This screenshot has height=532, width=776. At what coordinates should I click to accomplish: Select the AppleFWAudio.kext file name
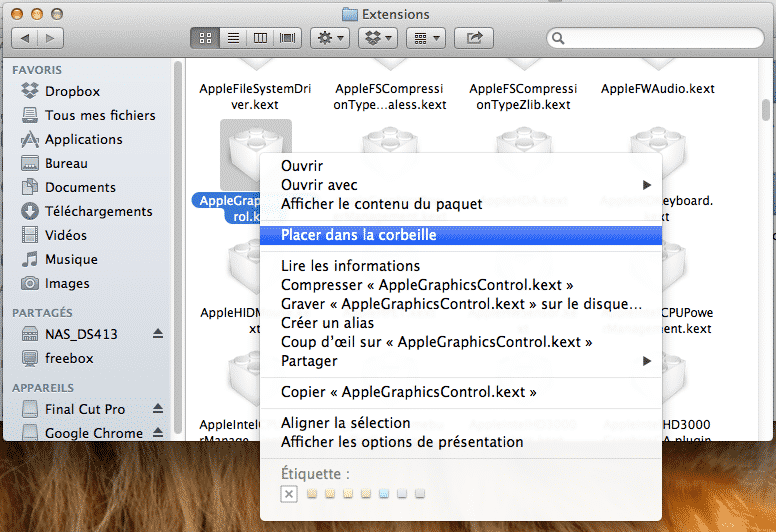tap(658, 89)
